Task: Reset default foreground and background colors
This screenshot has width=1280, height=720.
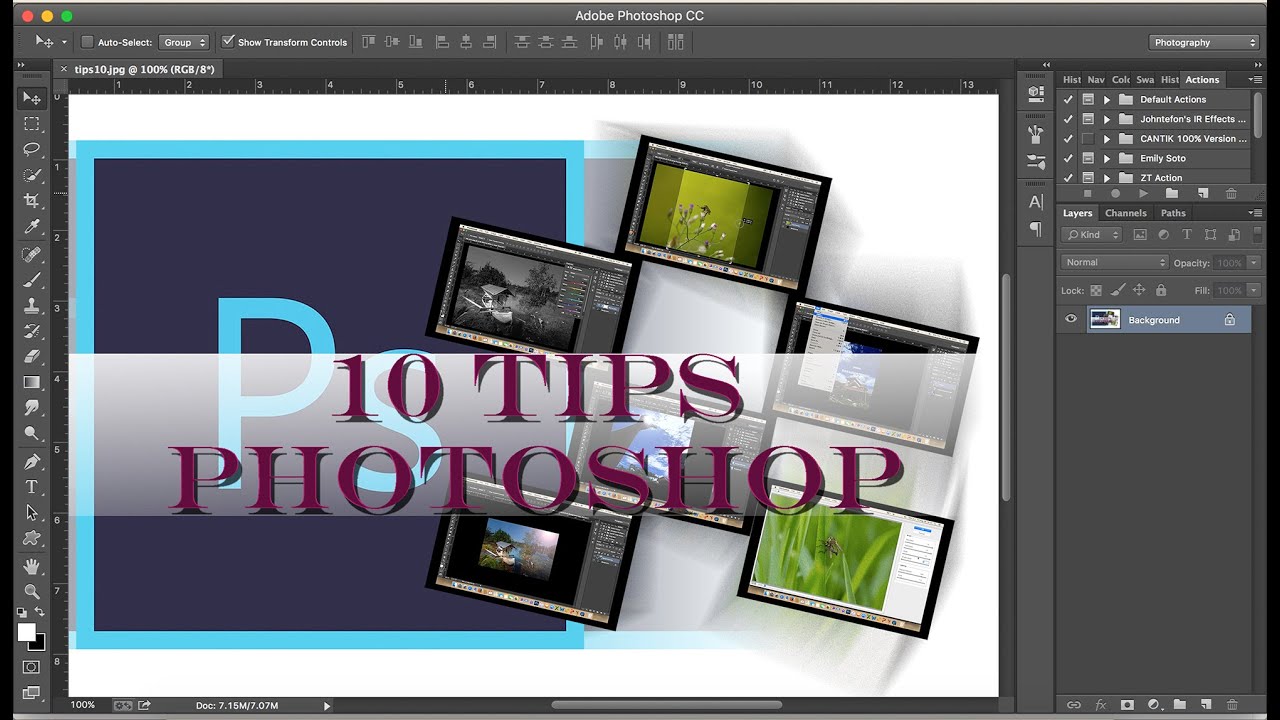Action: [x=22, y=612]
